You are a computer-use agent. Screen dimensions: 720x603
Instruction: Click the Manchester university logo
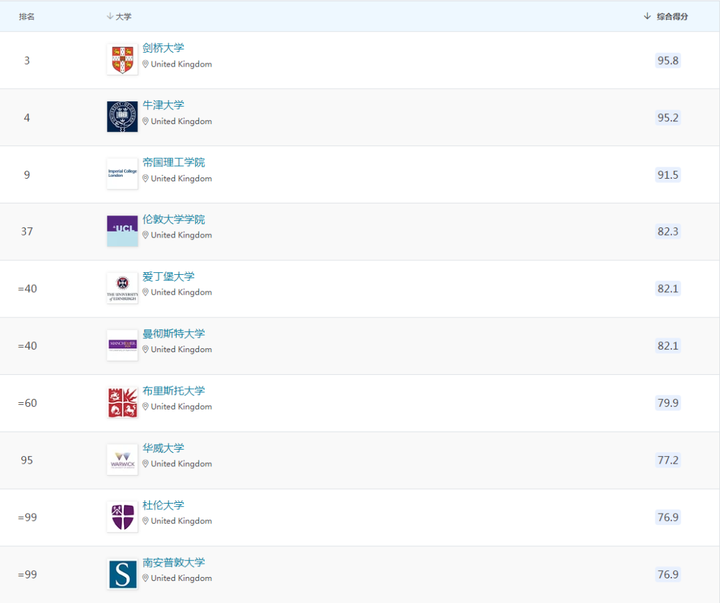[122, 345]
